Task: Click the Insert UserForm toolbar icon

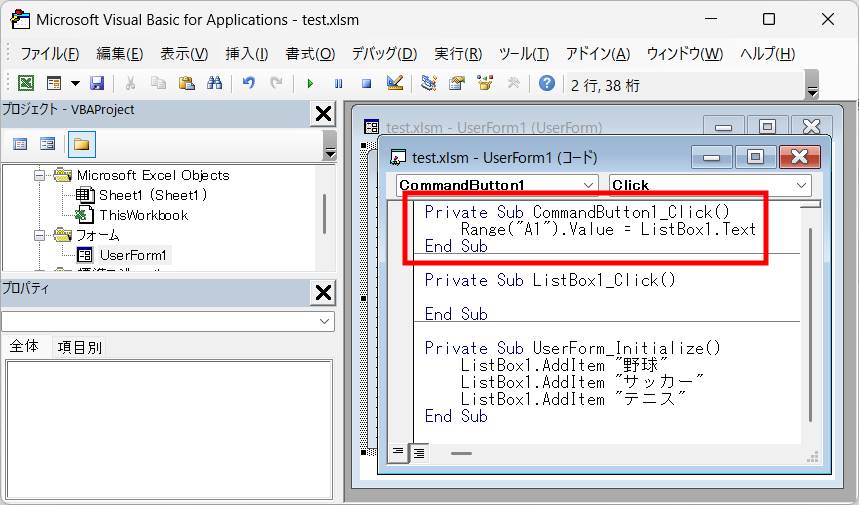Action: coord(54,83)
